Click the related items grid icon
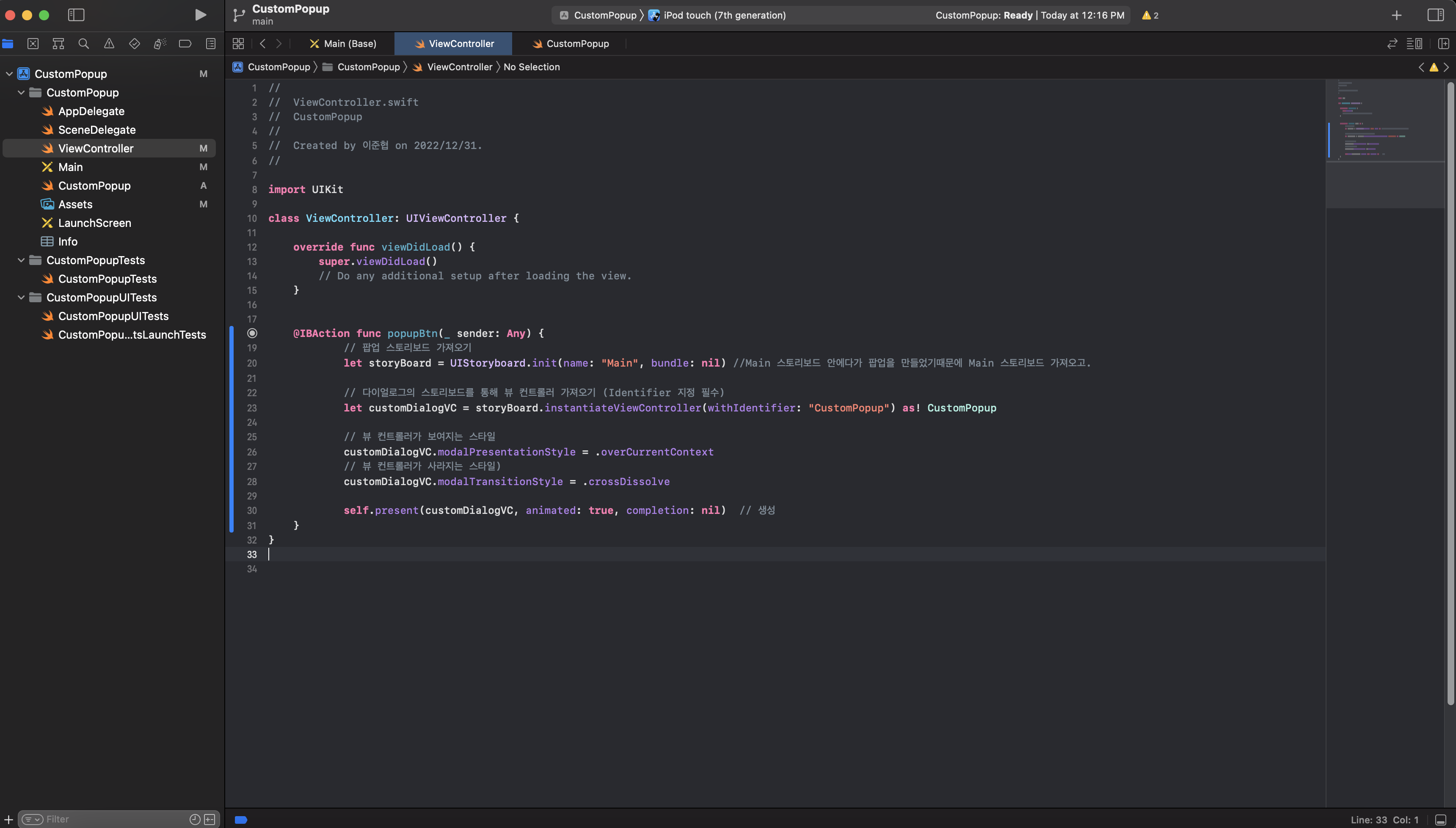Screen dimensions: 1456x828 pos(238,44)
